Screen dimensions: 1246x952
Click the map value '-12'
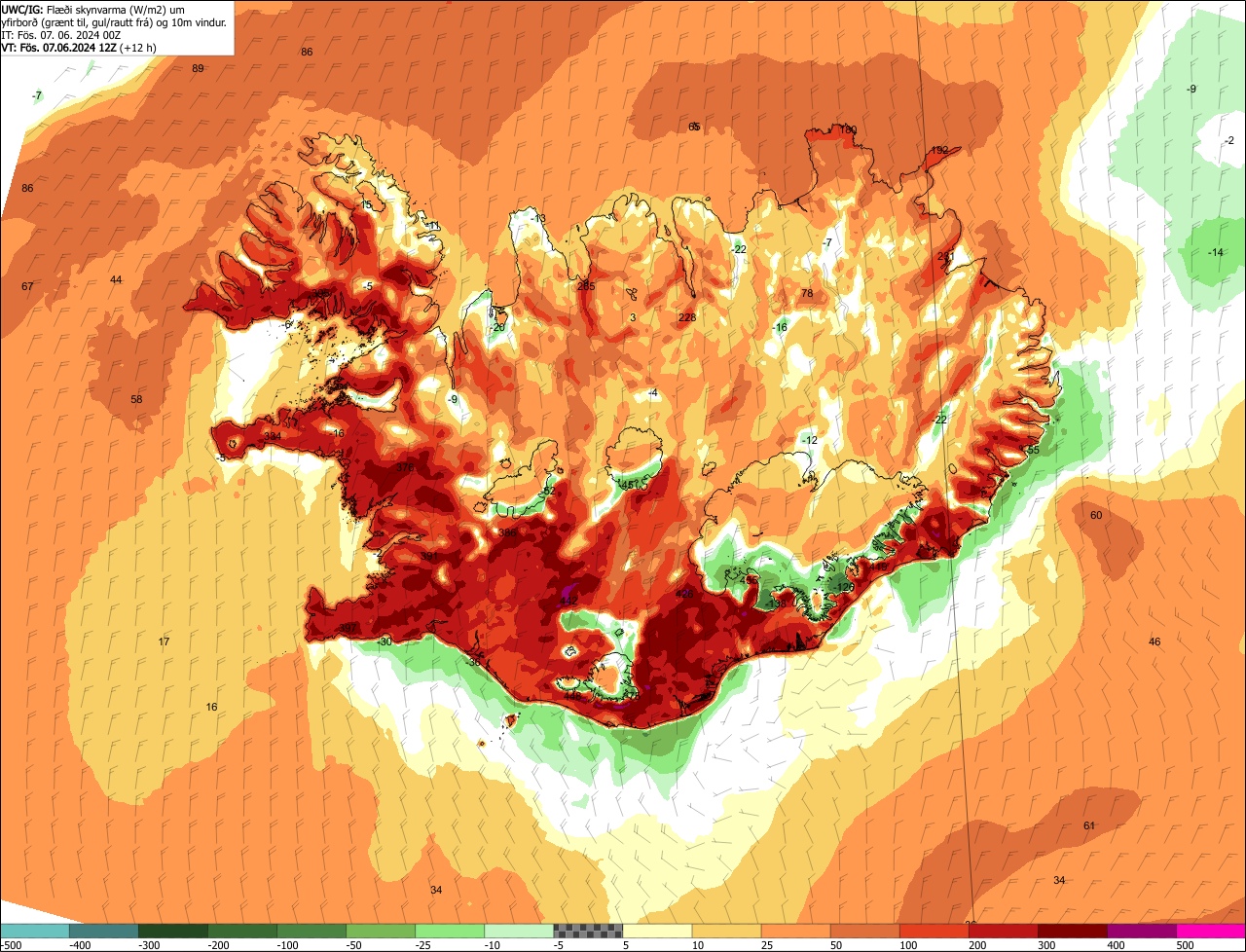810,441
